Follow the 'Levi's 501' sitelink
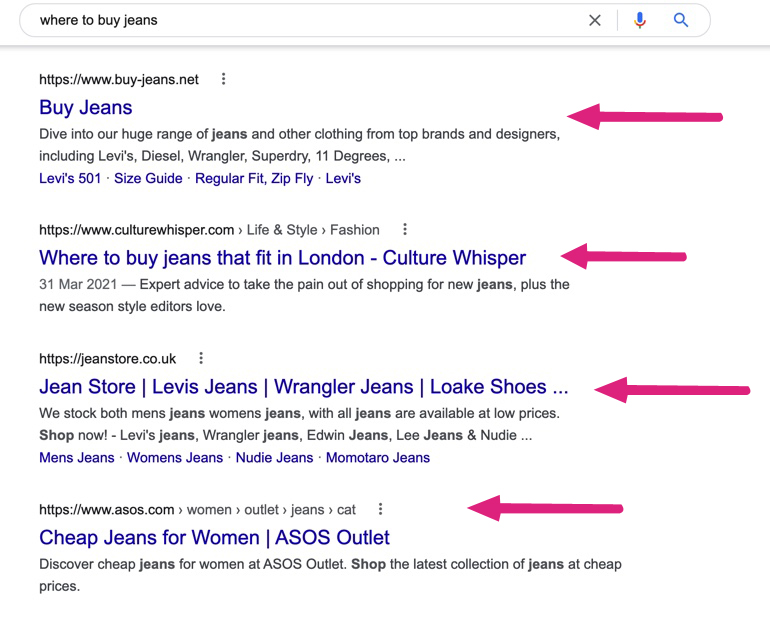Image resolution: width=770 pixels, height=630 pixels. [70, 178]
